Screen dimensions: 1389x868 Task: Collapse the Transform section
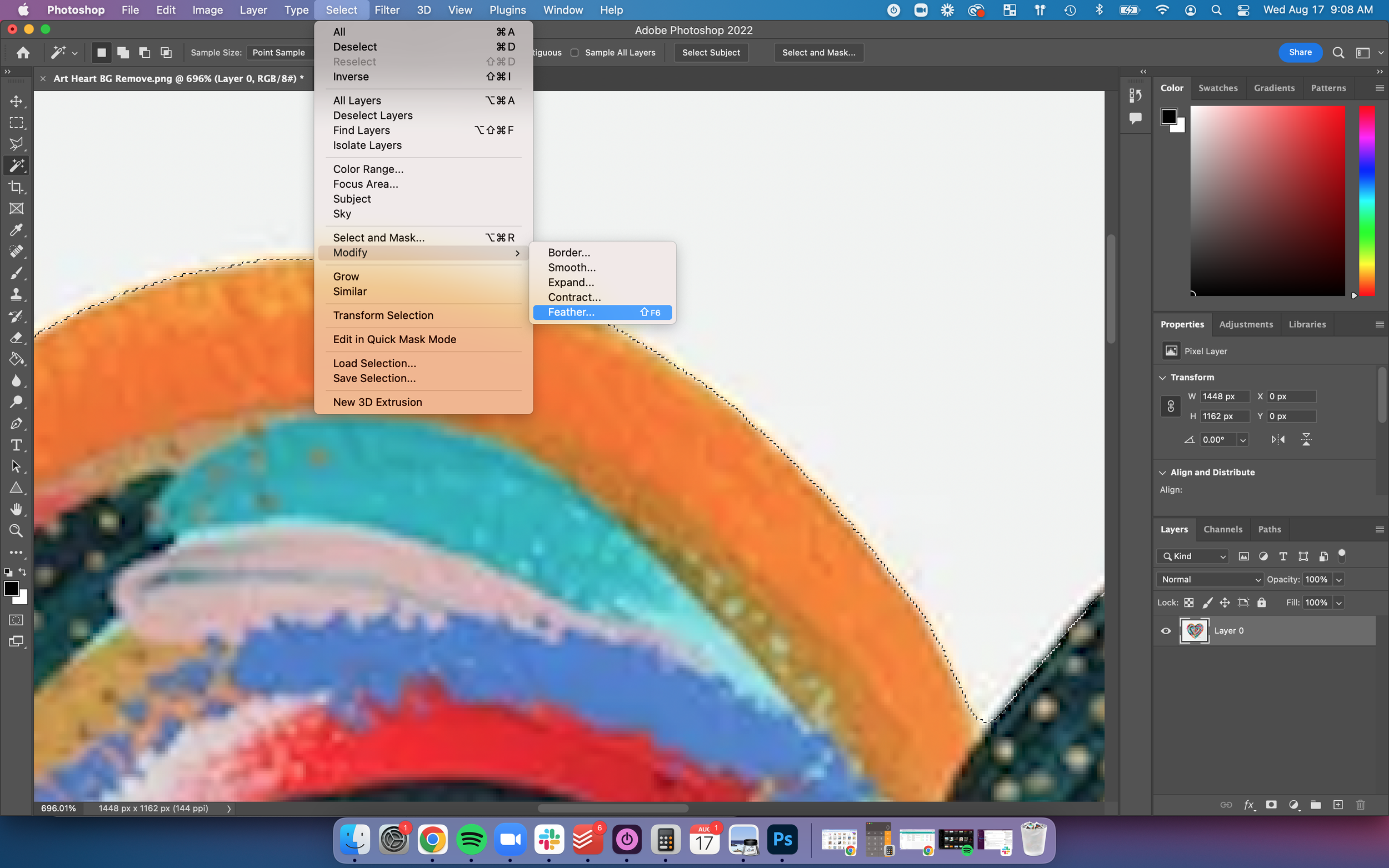(1163, 377)
